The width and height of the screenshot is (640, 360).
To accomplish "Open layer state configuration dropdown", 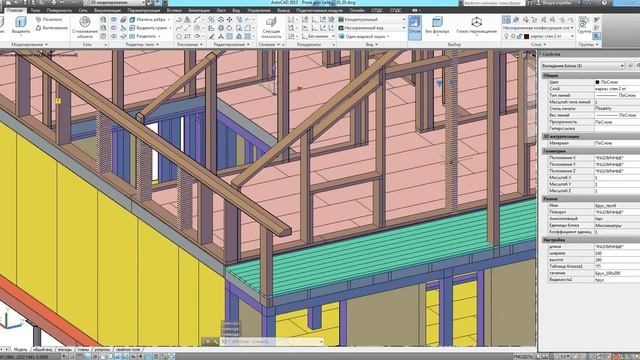I will coord(538,28).
